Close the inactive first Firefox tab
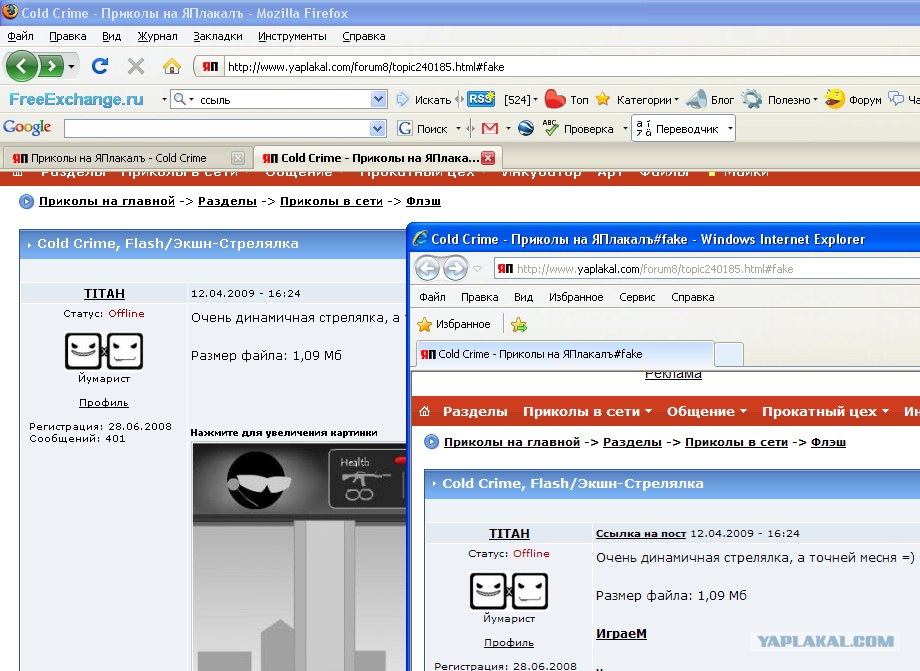This screenshot has width=920, height=671. point(238,158)
